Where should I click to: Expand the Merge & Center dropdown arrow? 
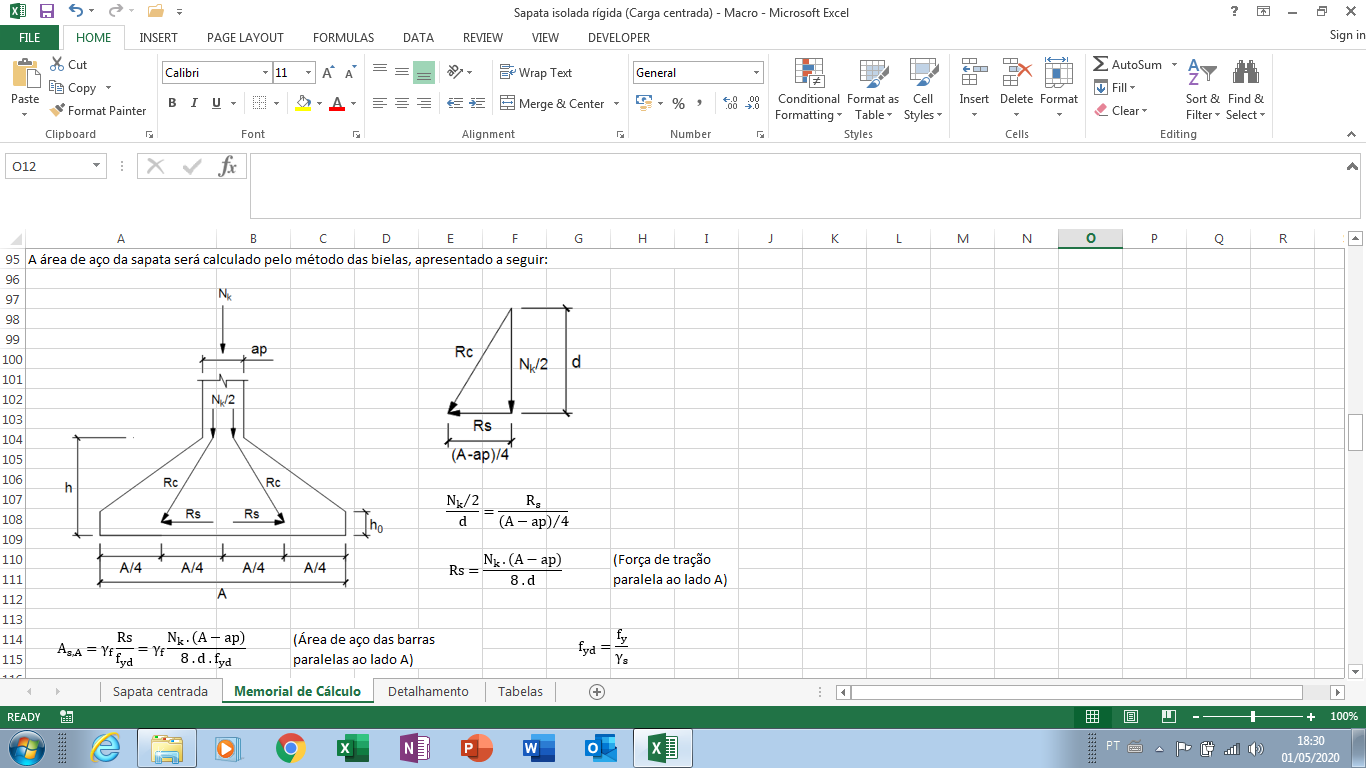(x=616, y=103)
